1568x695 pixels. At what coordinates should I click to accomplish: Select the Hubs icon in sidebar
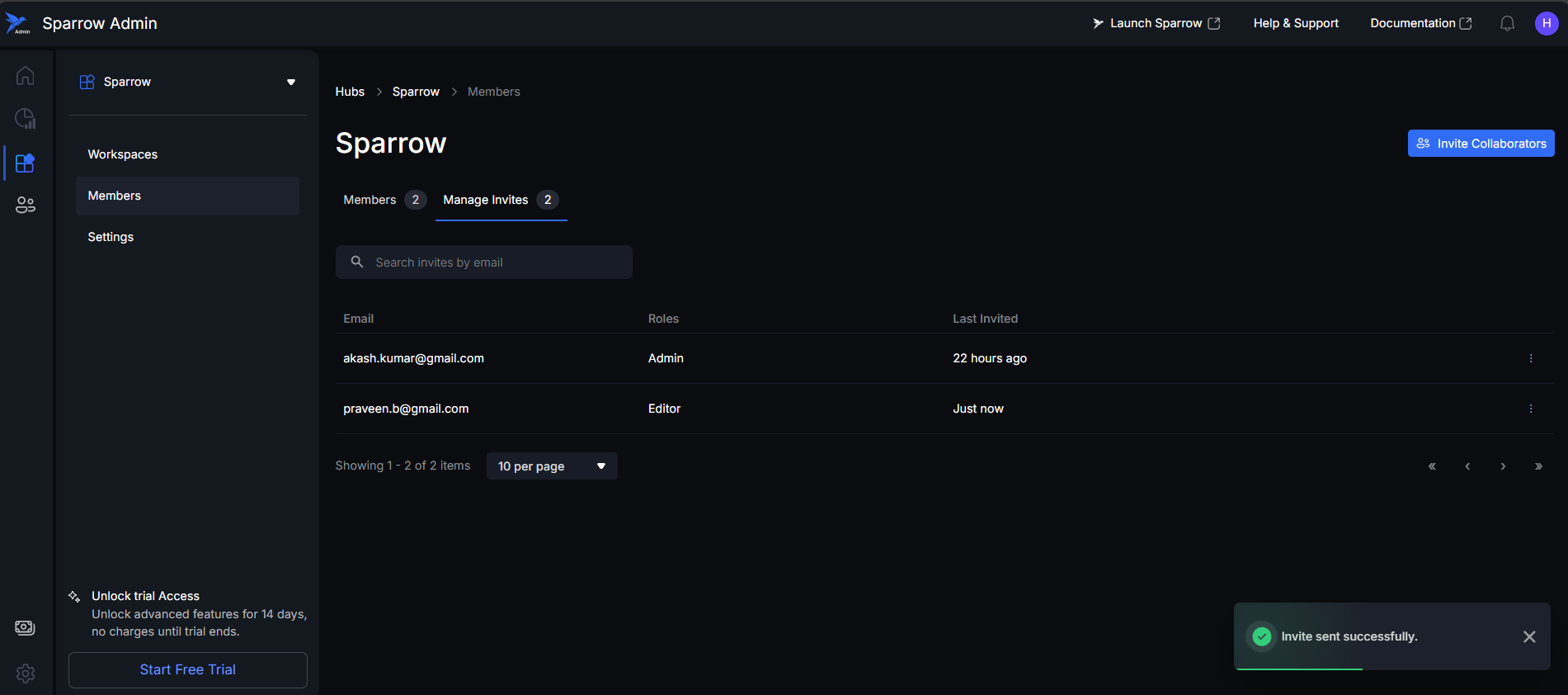pyautogui.click(x=26, y=163)
